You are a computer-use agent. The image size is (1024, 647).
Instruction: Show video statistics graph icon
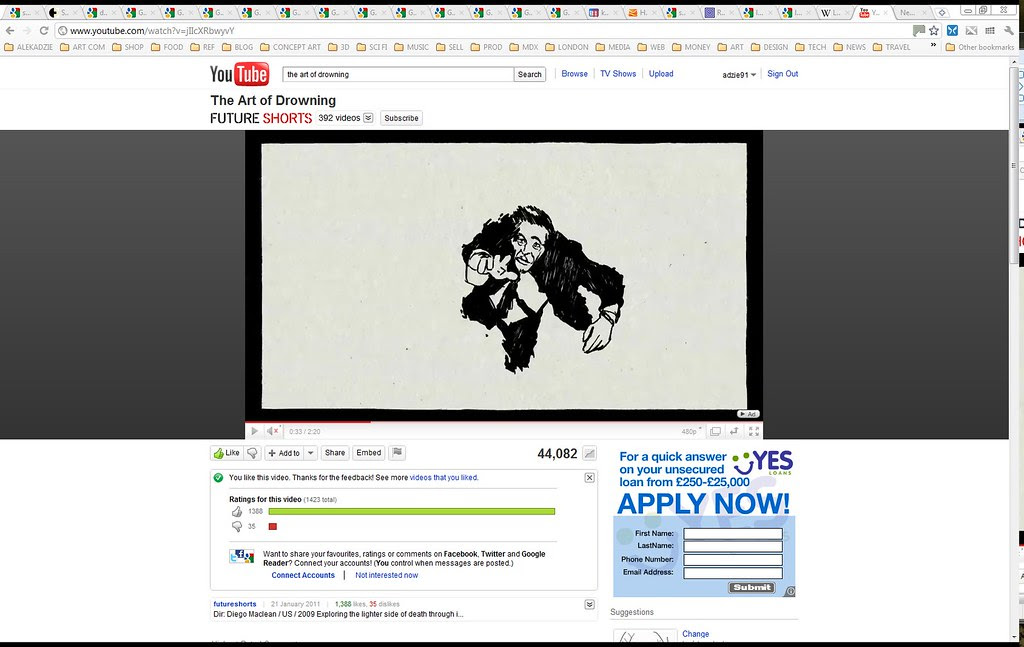point(589,454)
